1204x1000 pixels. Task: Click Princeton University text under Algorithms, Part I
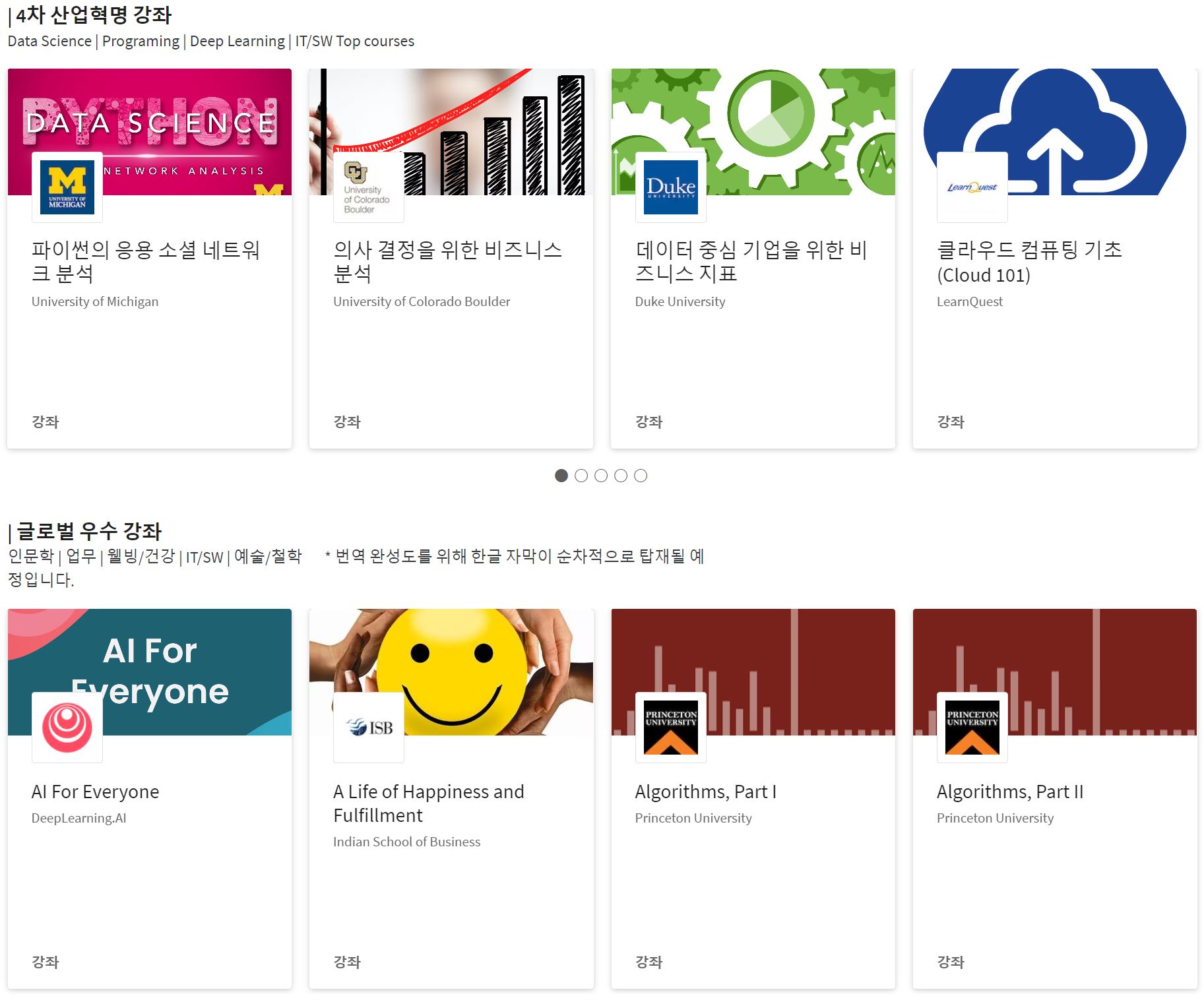(693, 818)
